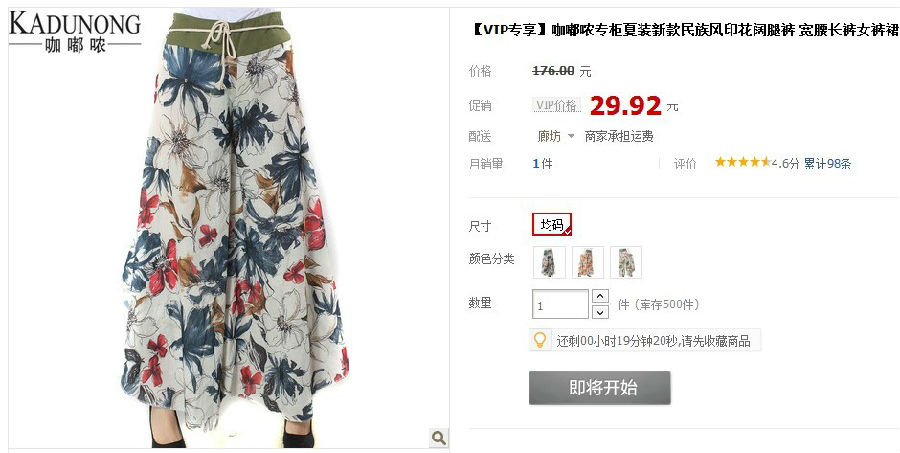Click the 即将开始 button

click(x=599, y=388)
